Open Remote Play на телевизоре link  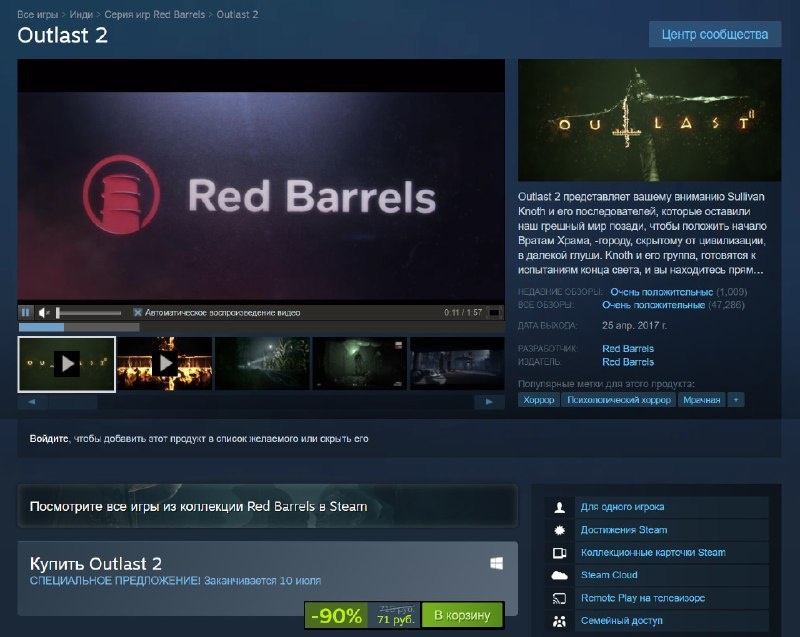[x=643, y=598]
